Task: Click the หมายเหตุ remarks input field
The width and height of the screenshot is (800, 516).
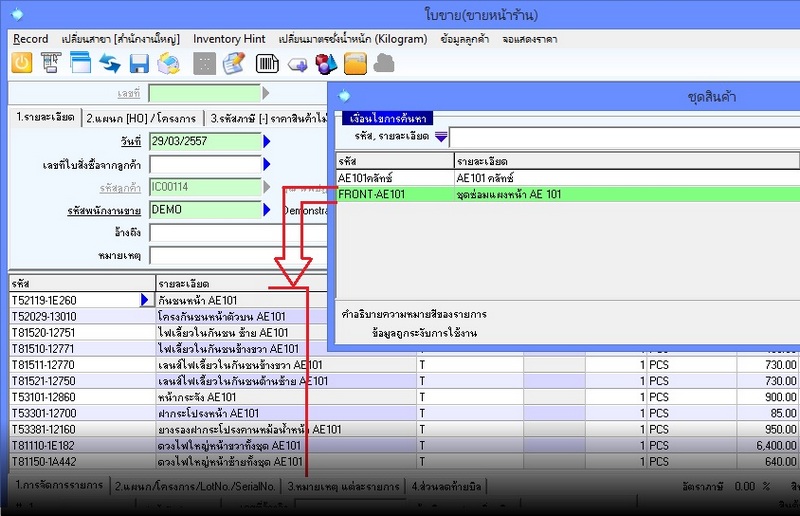Action: 238,256
